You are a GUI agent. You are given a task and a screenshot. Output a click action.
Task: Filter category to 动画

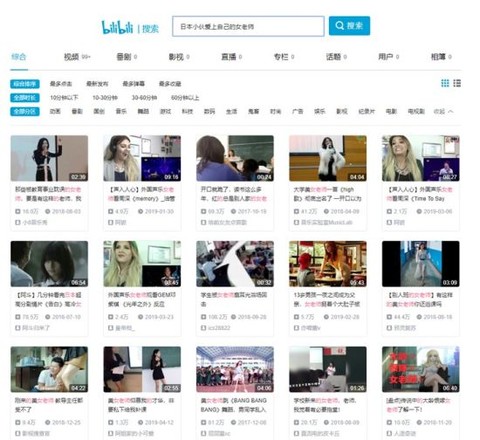(55, 111)
